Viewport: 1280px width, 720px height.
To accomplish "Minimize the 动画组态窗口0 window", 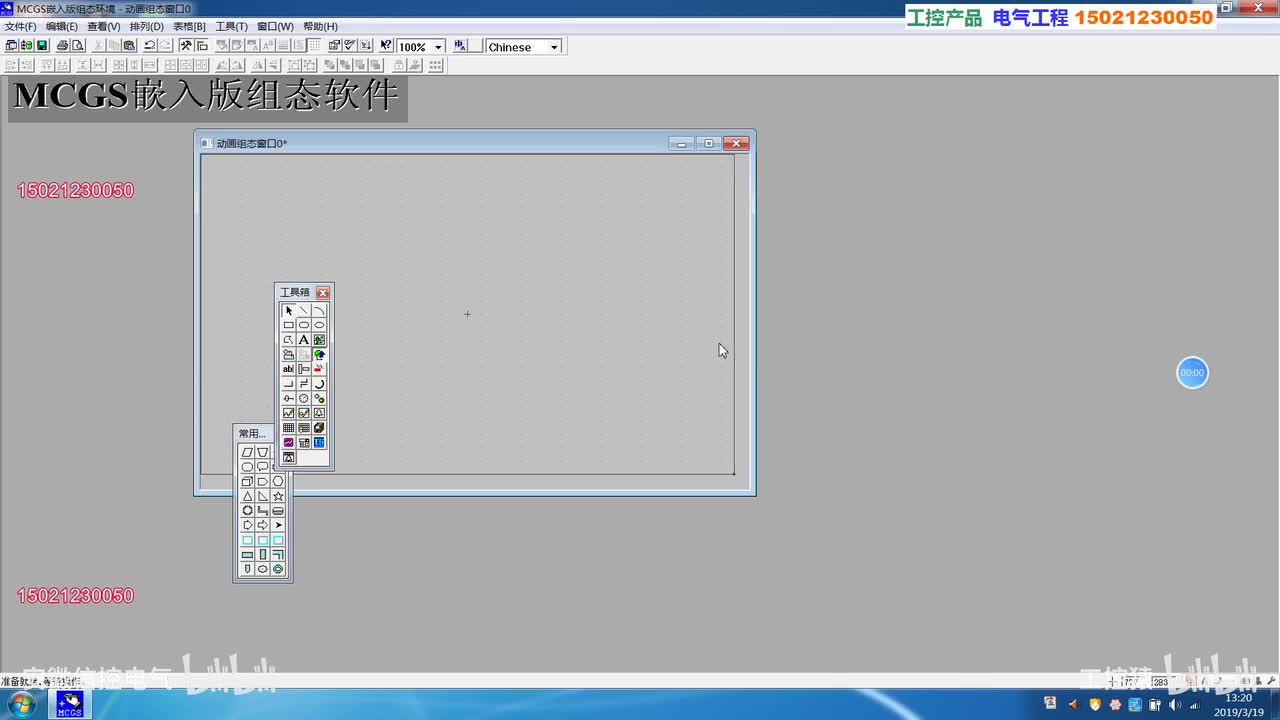I will 682,143.
